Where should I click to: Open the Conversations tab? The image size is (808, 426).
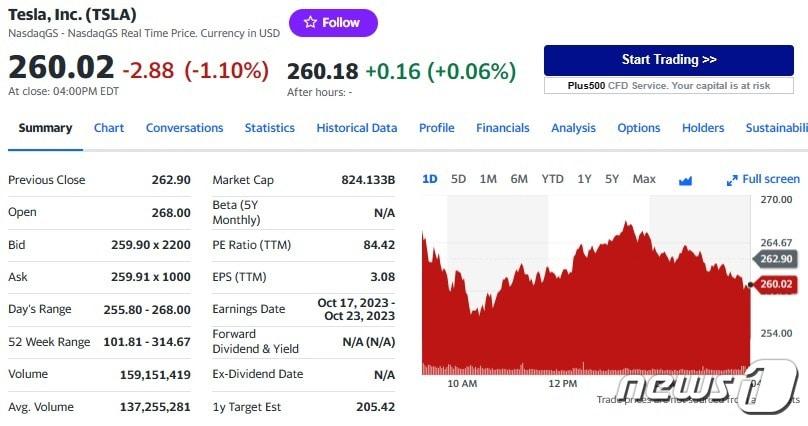[x=184, y=128]
